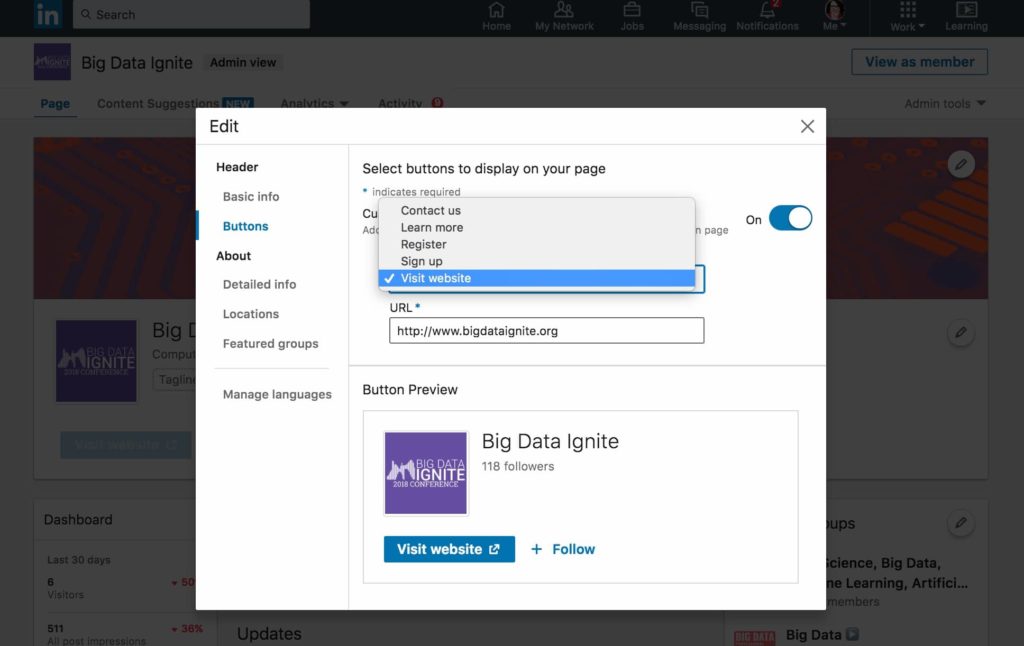Select Basic info in Edit sidebar
The width and height of the screenshot is (1024, 646).
[251, 197]
